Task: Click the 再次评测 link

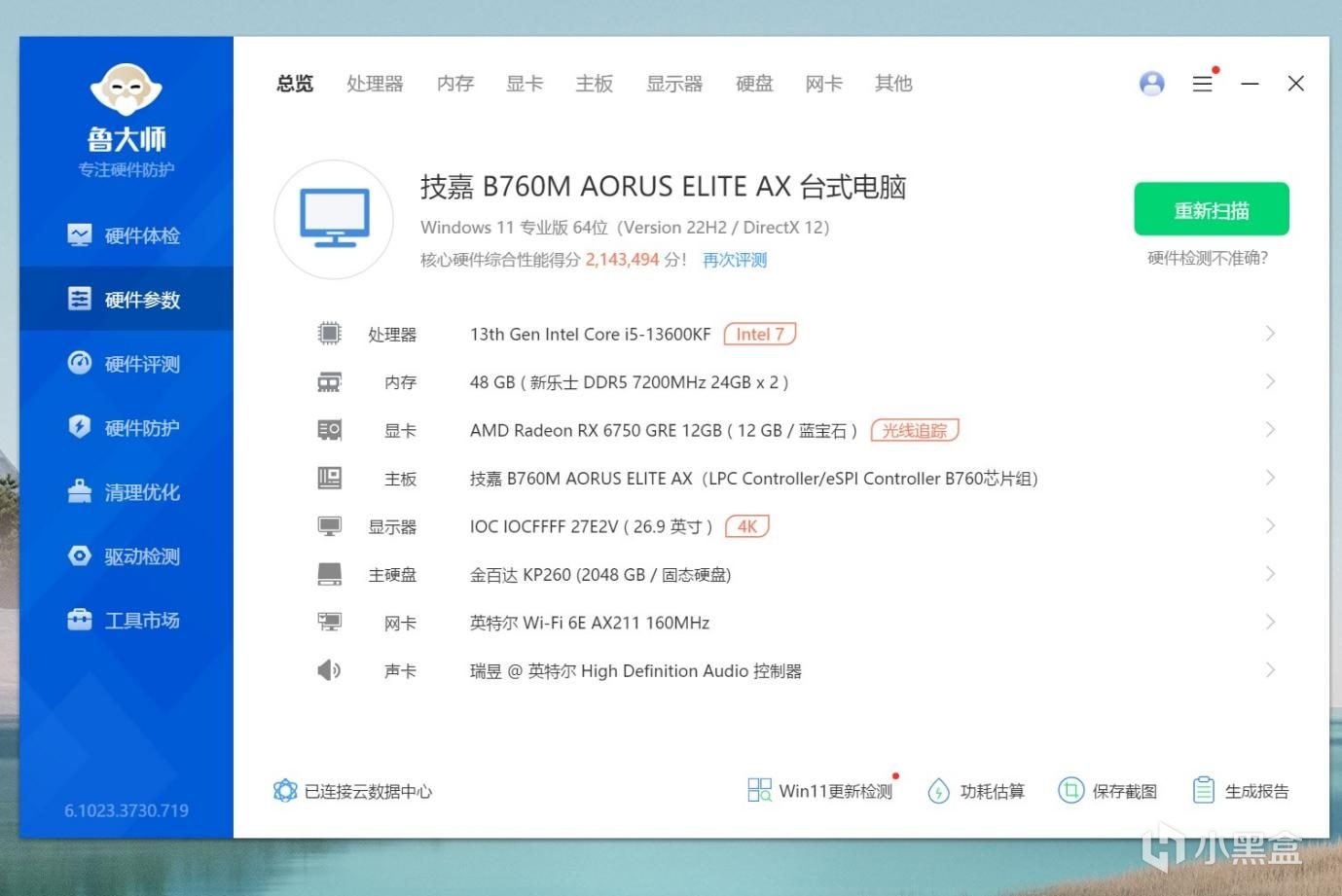Action: click(x=735, y=260)
